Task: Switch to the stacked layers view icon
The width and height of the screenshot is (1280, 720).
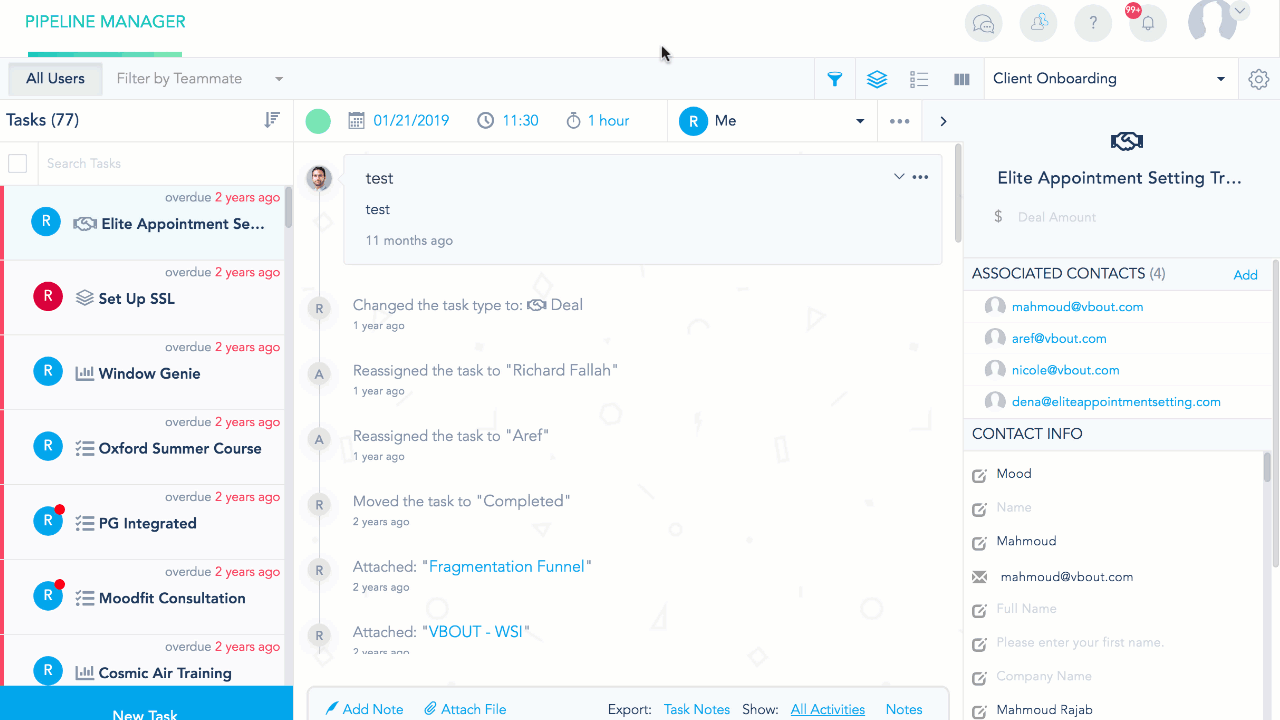Action: [x=877, y=79]
